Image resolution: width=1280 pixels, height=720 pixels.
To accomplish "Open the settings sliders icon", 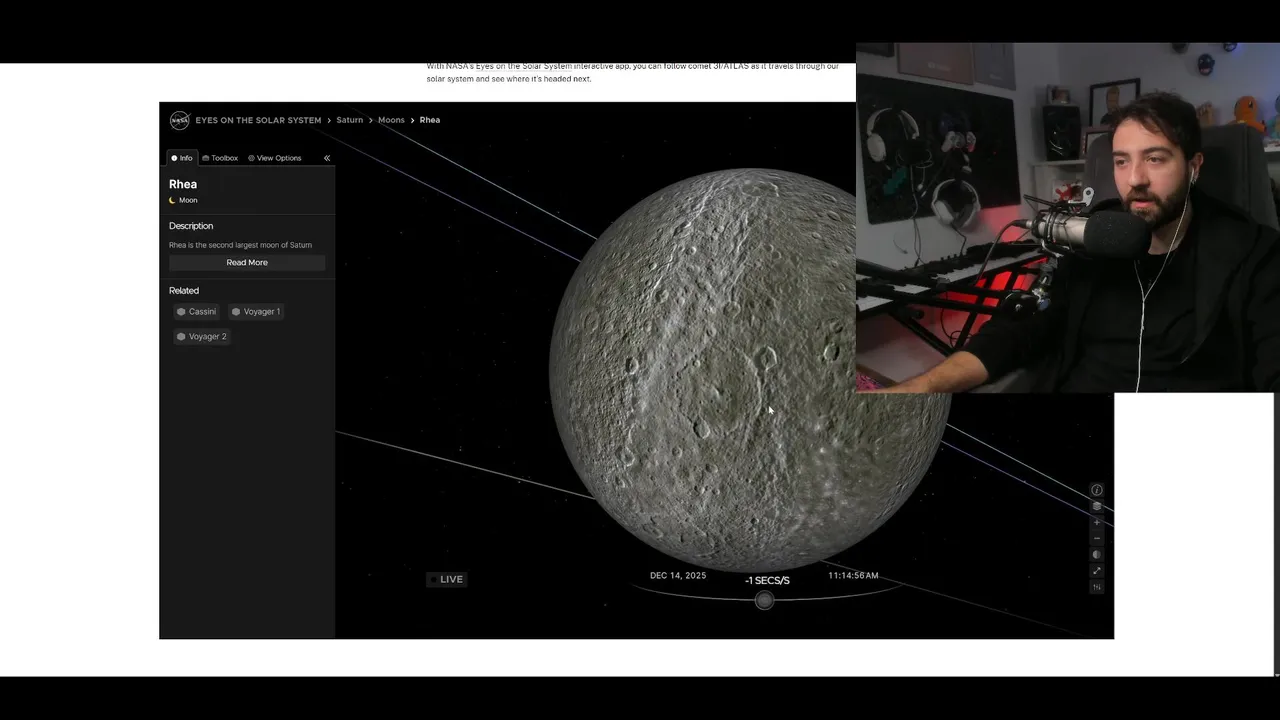I will [x=1096, y=587].
